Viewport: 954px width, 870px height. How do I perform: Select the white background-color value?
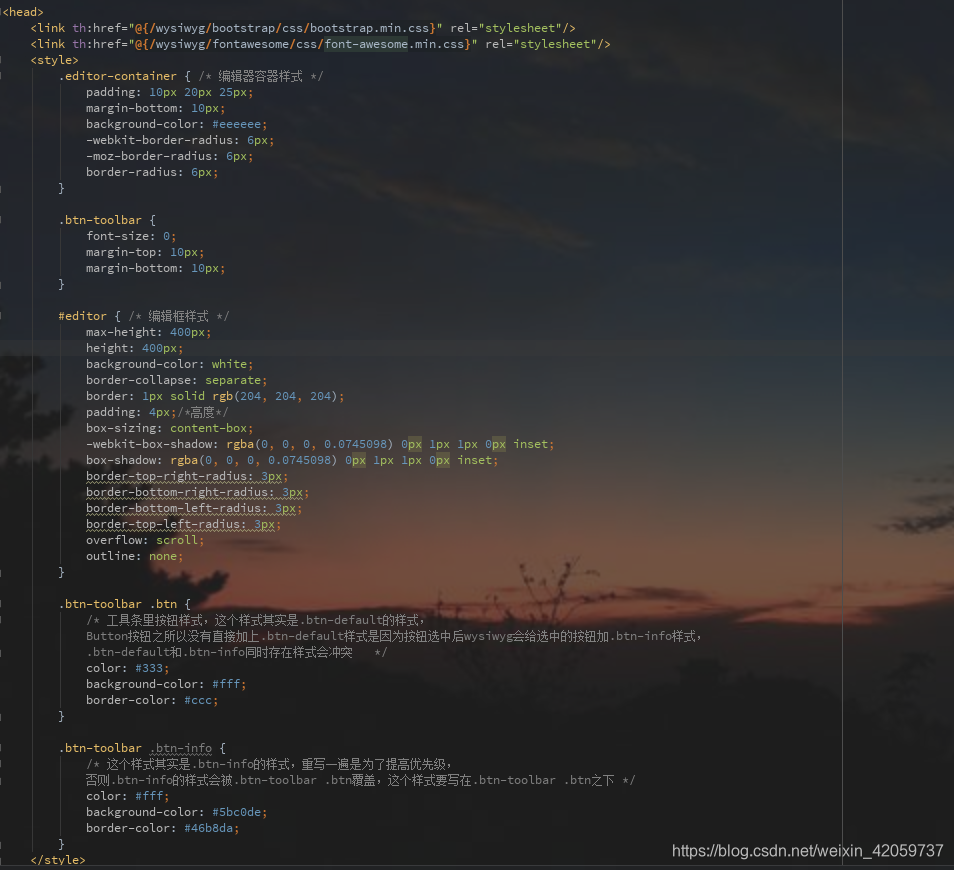229,364
